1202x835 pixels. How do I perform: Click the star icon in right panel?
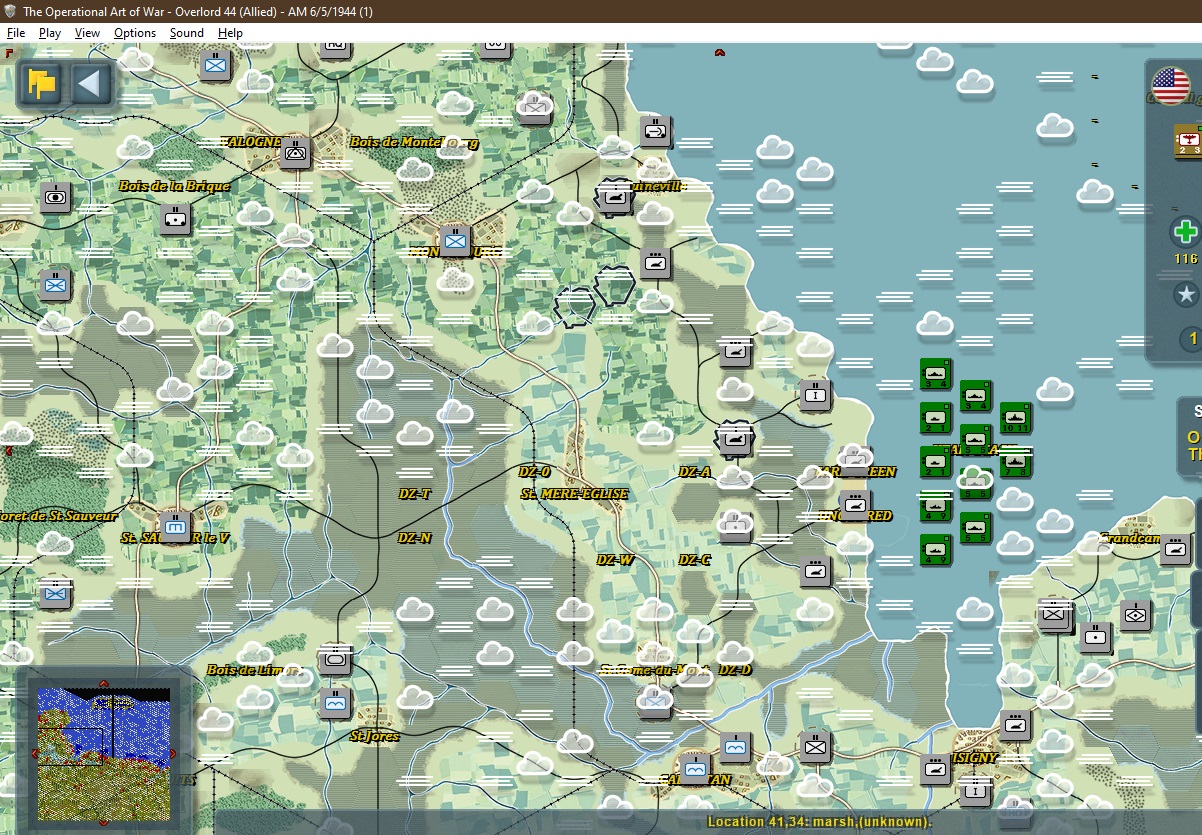(x=1186, y=295)
